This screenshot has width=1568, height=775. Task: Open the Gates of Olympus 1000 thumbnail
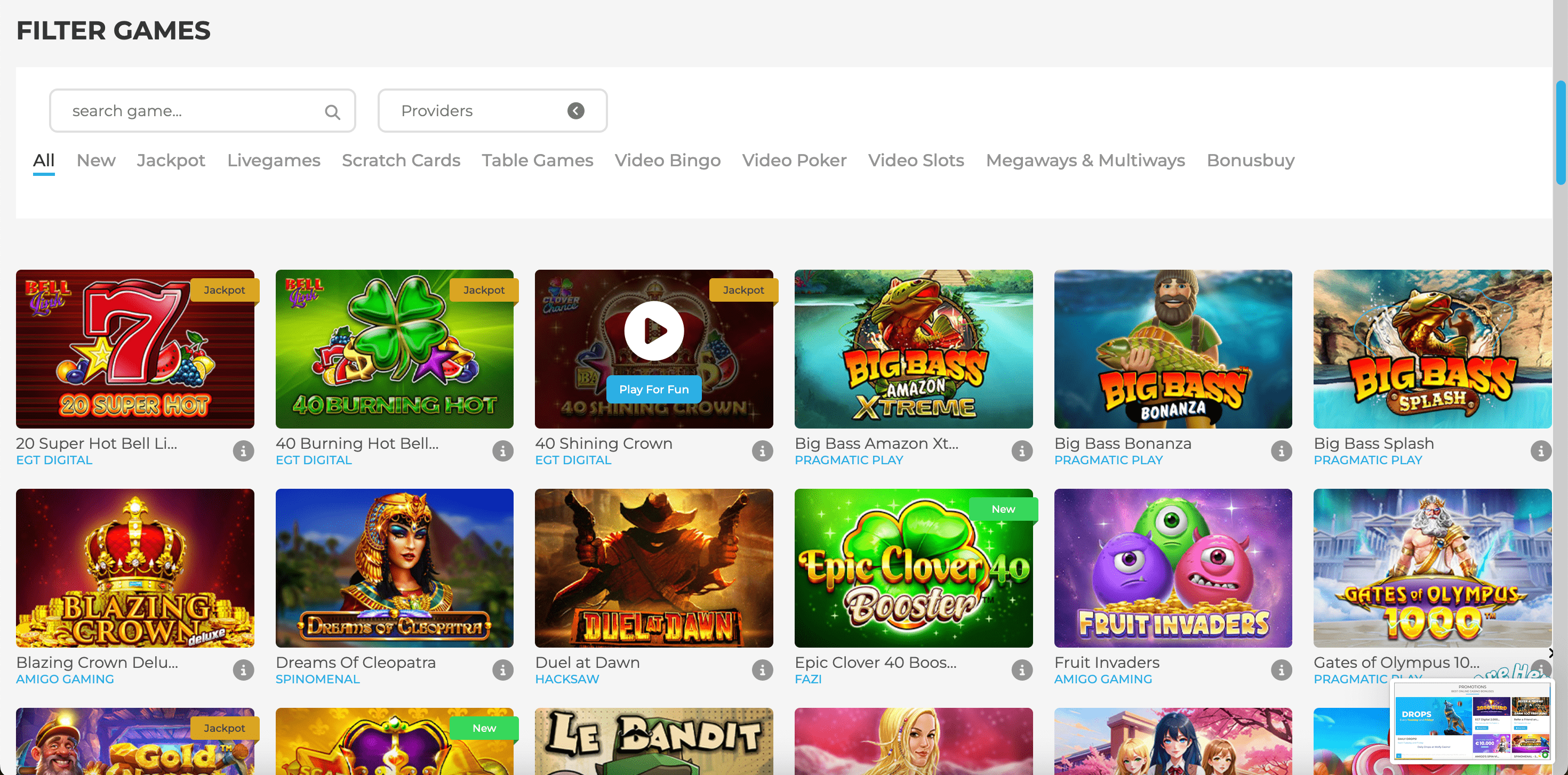[x=1431, y=567]
